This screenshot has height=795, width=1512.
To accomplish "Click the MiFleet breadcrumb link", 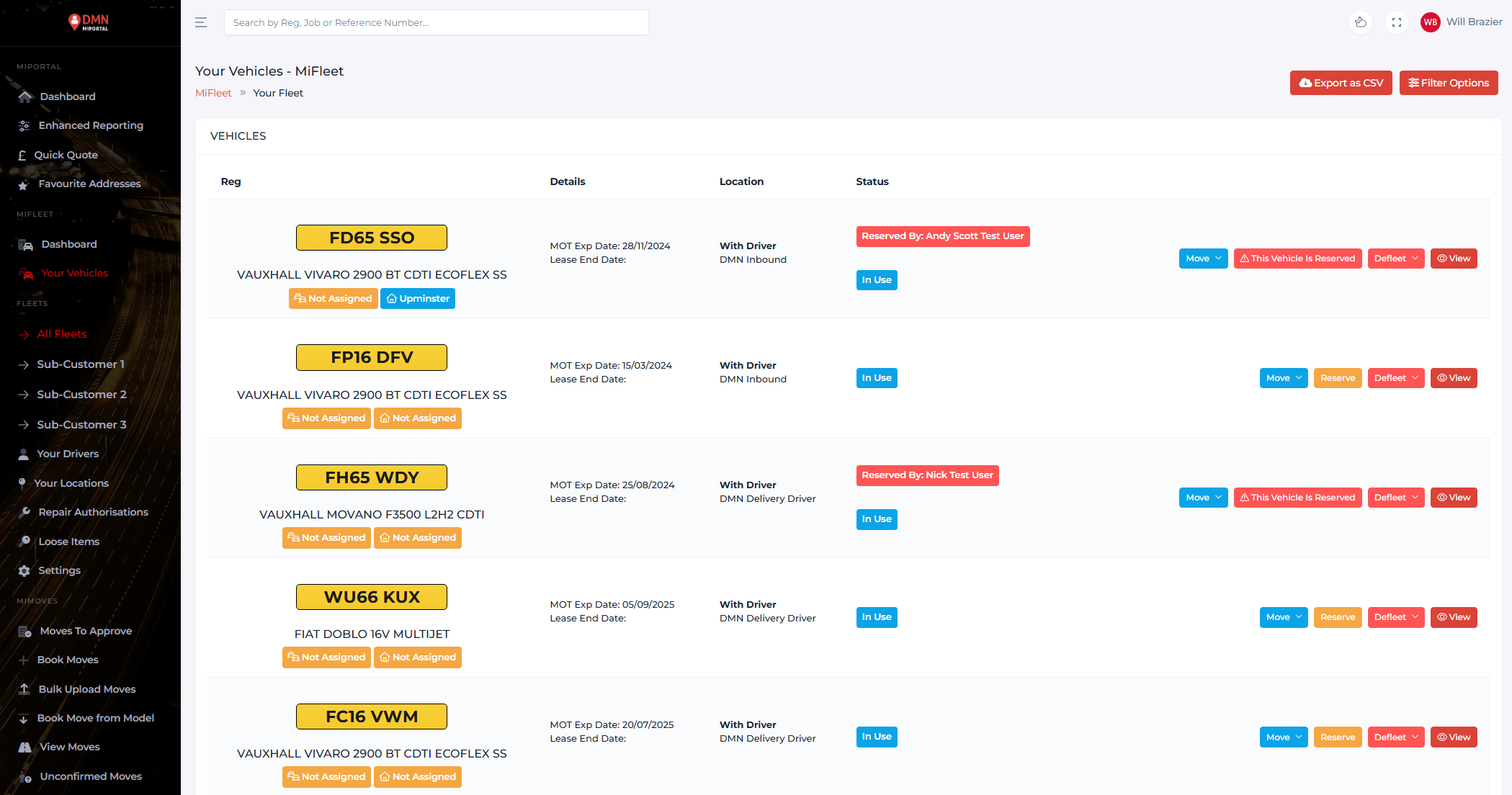I will point(213,93).
